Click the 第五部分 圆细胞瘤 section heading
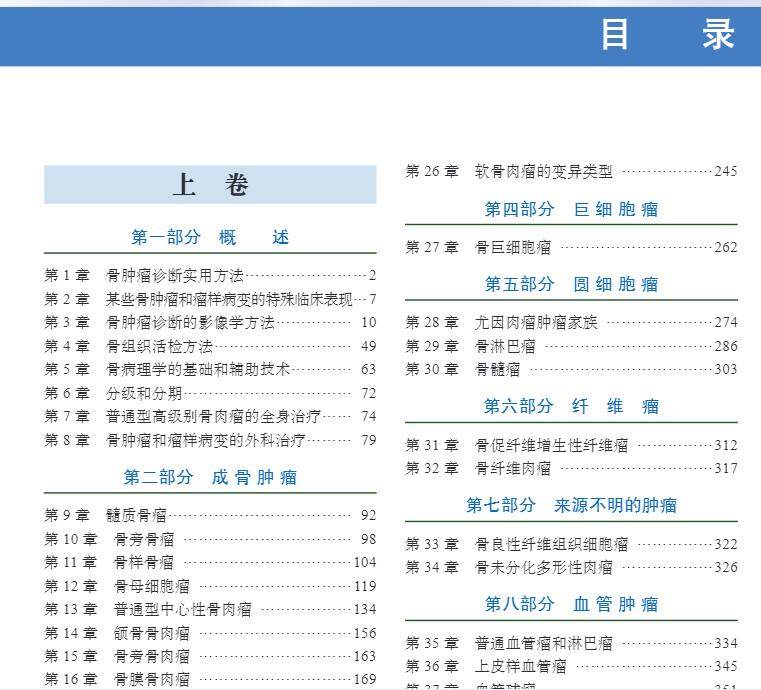This screenshot has width=761, height=690. coord(571,284)
